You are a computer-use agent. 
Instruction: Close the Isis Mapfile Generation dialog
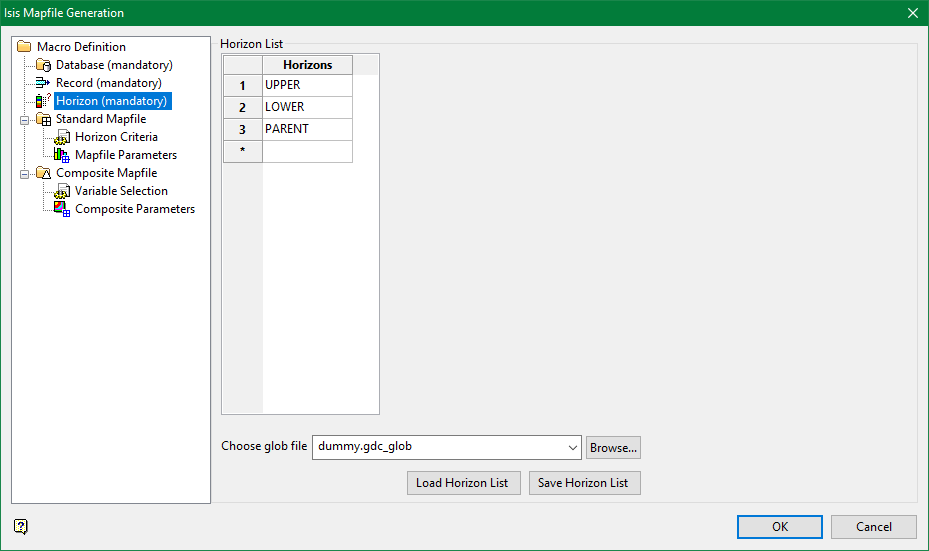(x=912, y=13)
